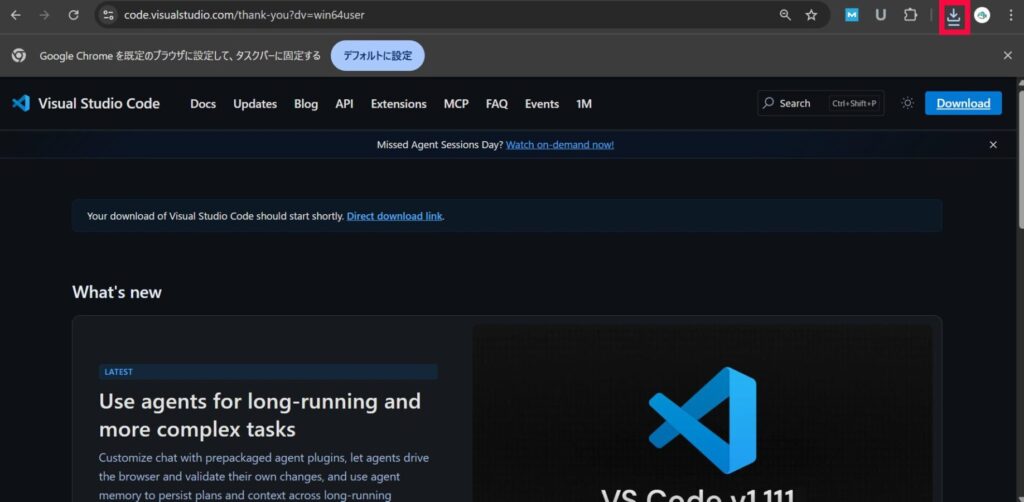Close the Agent Sessions Day banner
Screen dimensions: 1024x502
coord(993,145)
